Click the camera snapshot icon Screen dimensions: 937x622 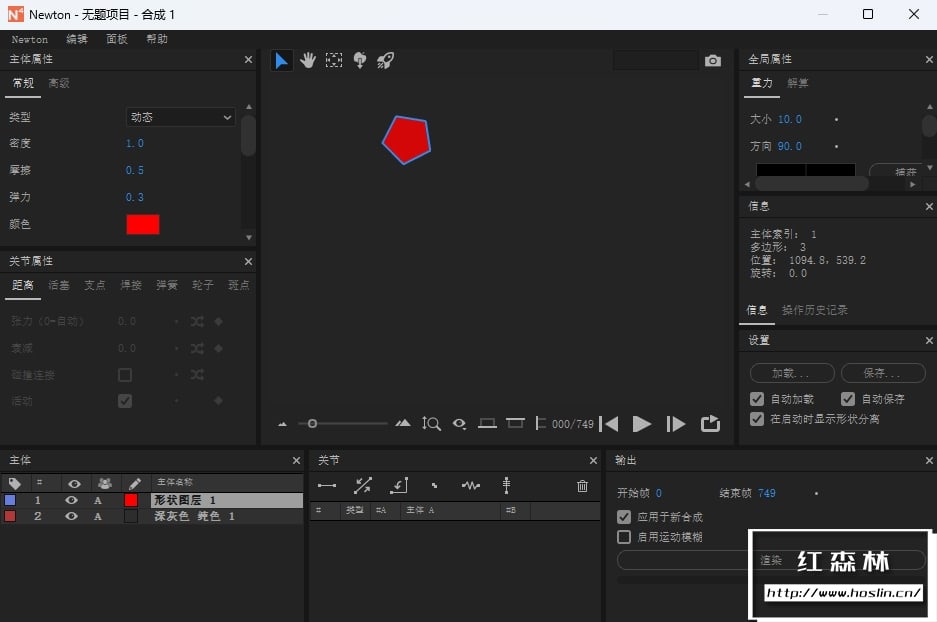click(712, 61)
